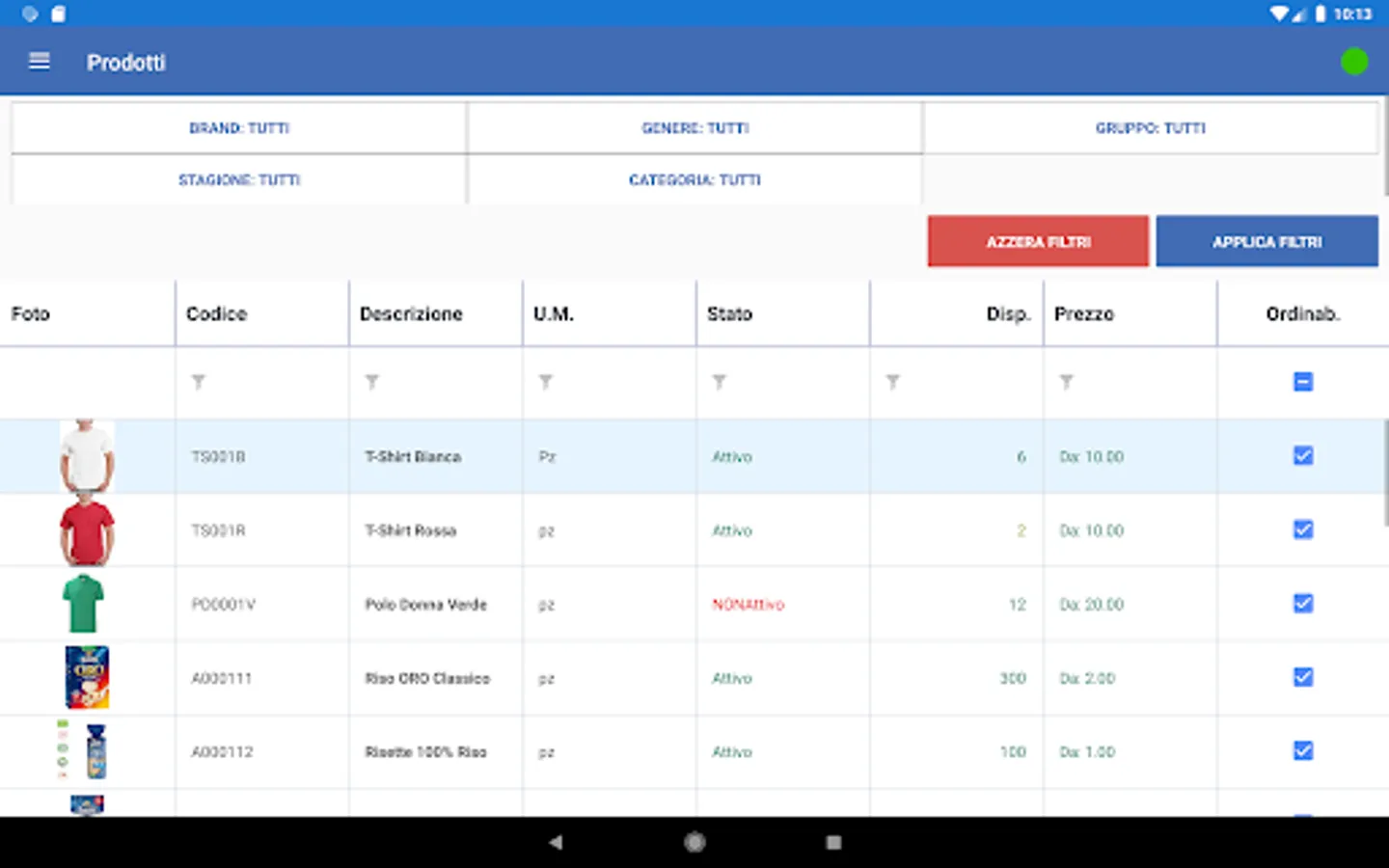This screenshot has width=1389, height=868.
Task: Click the red NONAttivo status
Action: pyautogui.click(x=749, y=605)
